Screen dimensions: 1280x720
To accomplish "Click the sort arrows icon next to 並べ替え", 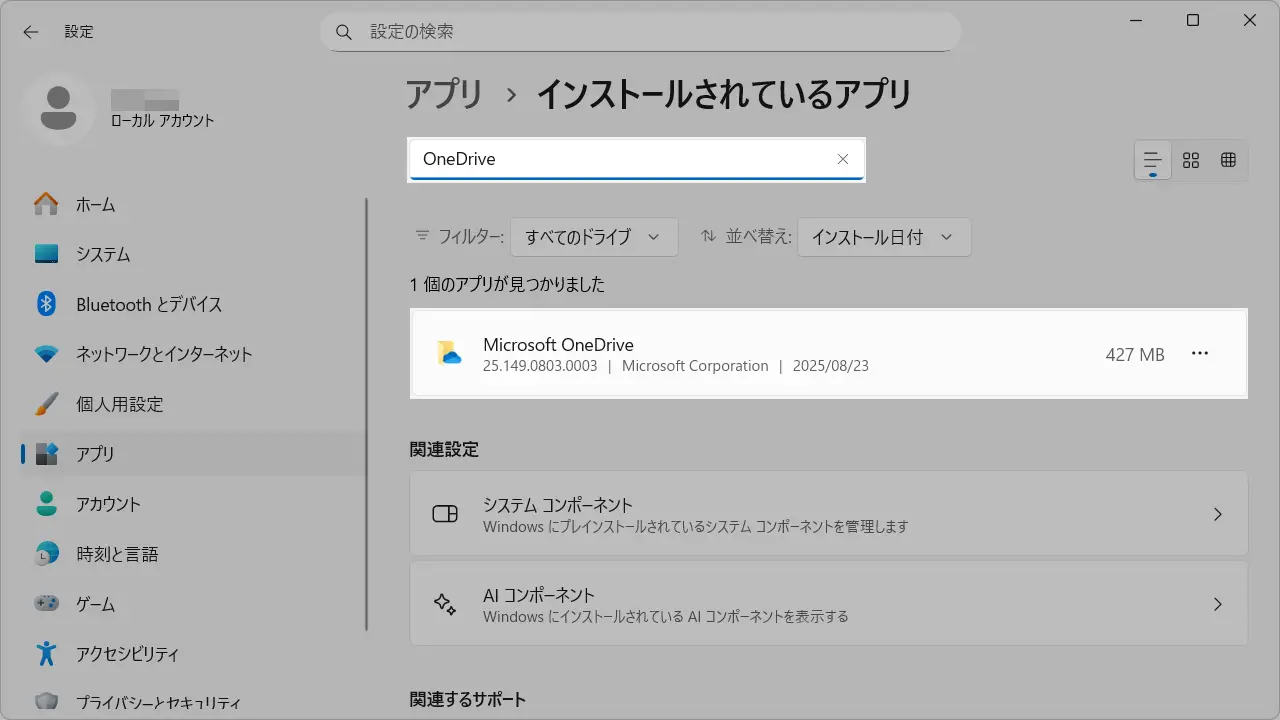I will [x=708, y=236].
